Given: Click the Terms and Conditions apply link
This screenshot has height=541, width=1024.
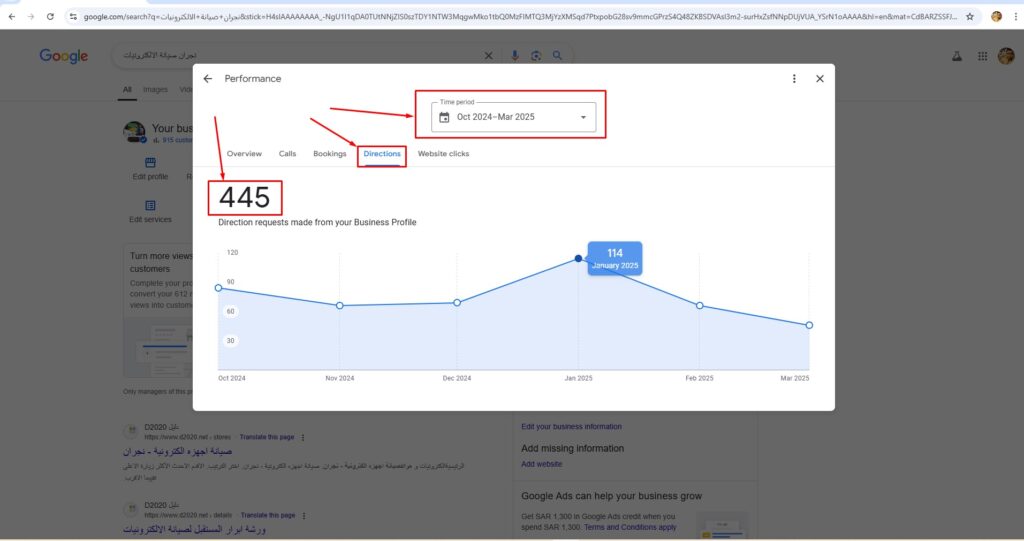Looking at the screenshot, I should point(630,527).
